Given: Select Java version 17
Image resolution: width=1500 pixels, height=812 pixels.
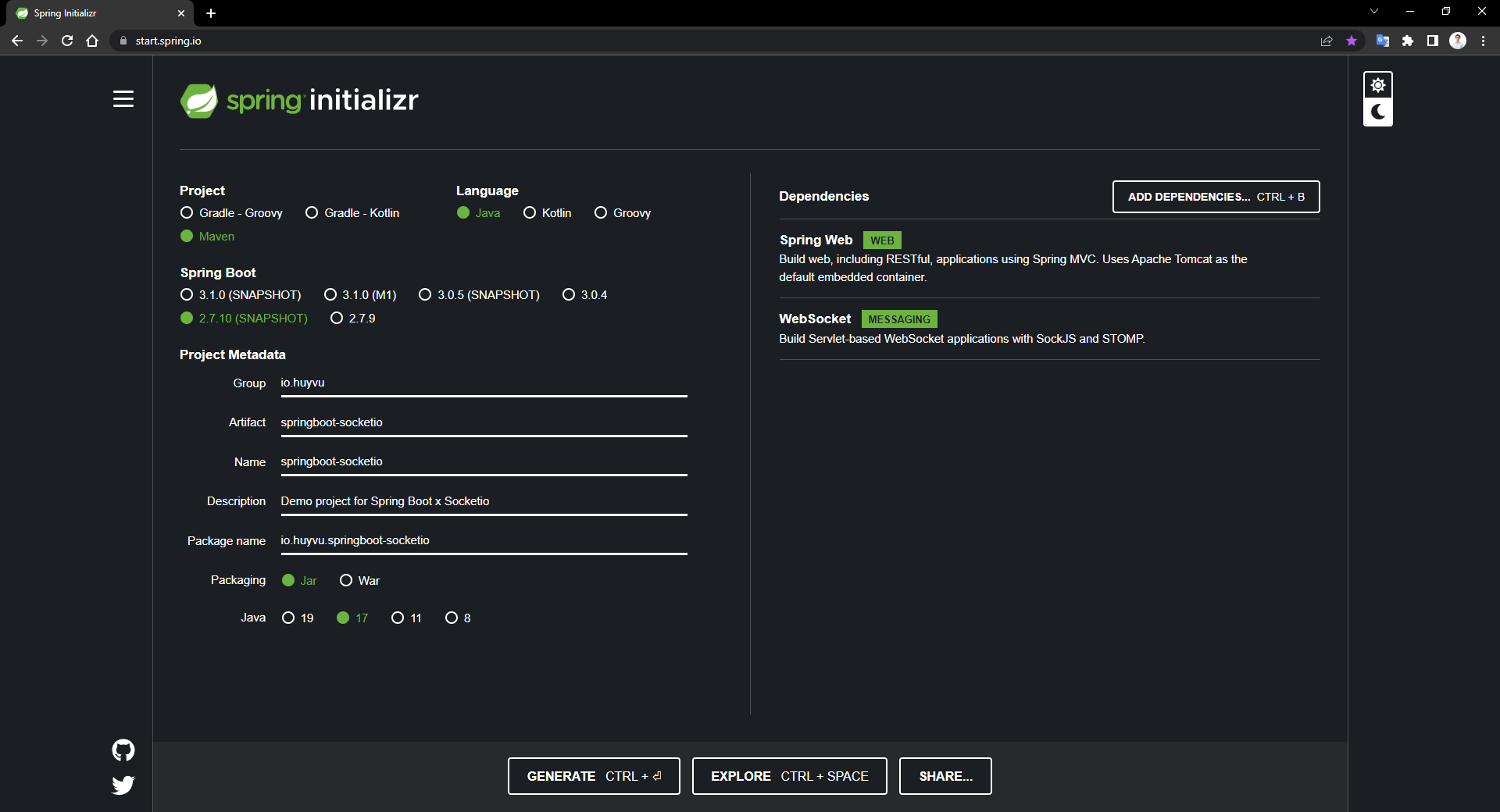Looking at the screenshot, I should click(352, 618).
